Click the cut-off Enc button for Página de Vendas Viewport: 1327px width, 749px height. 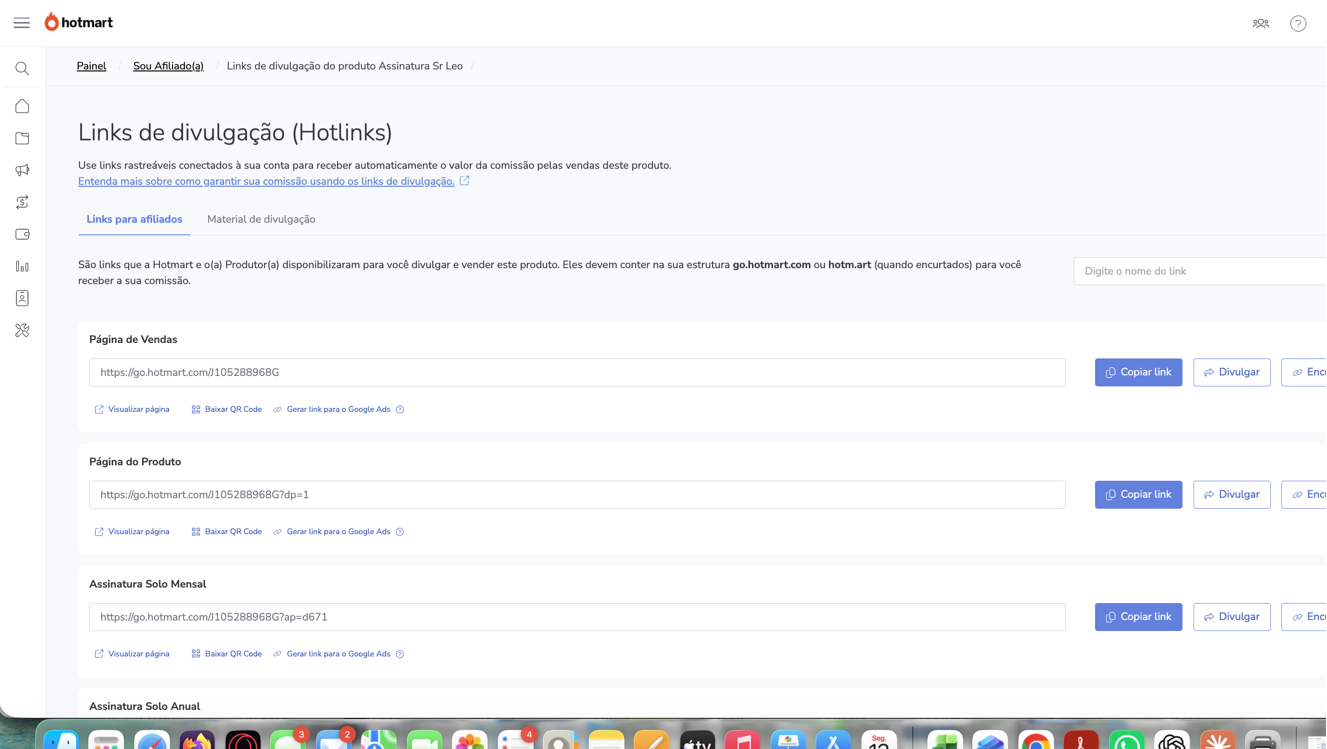coord(1305,372)
